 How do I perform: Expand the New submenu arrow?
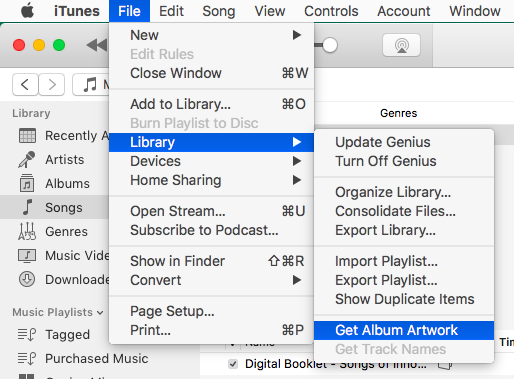tap(297, 35)
